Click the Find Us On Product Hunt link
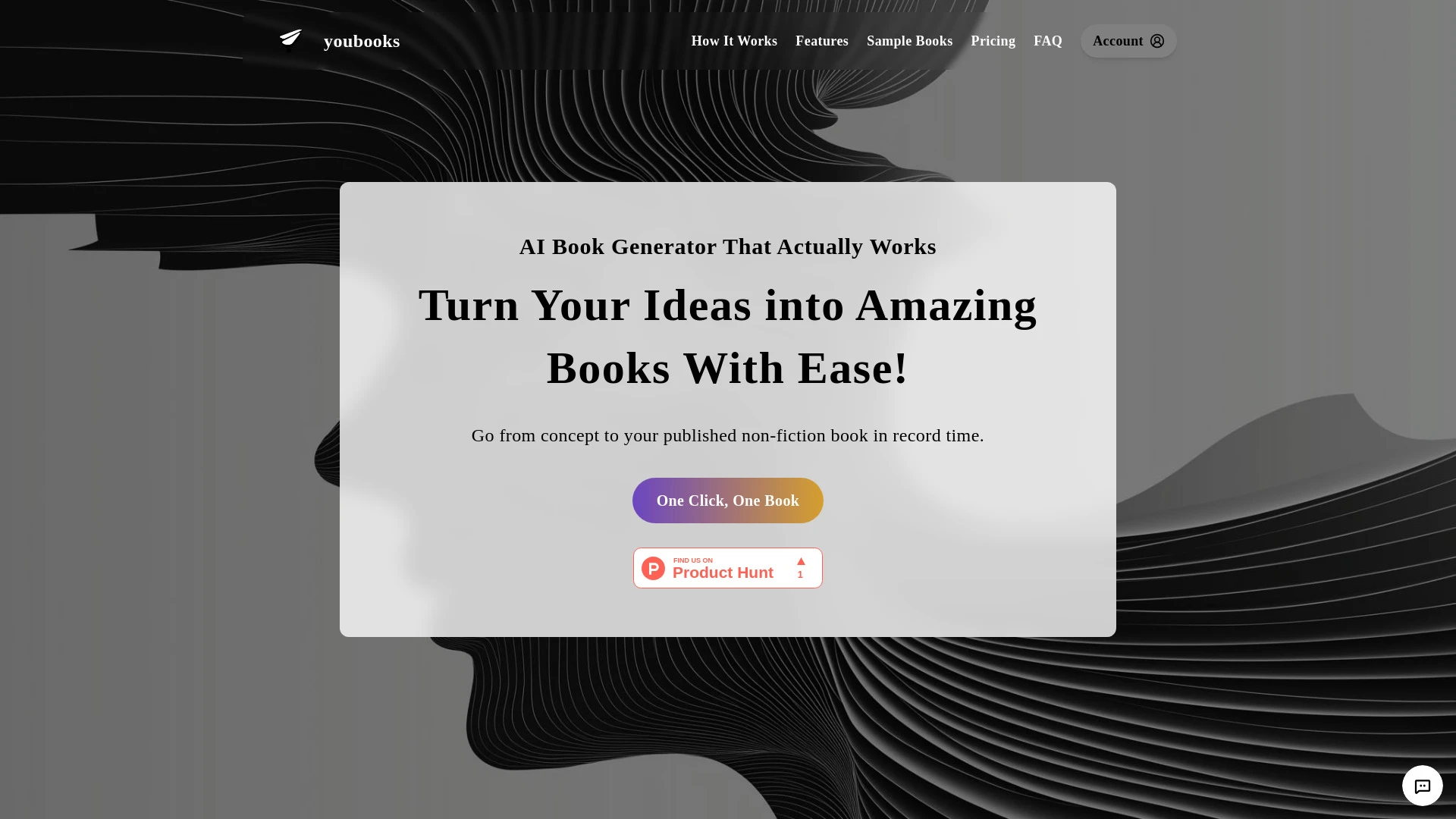Image resolution: width=1456 pixels, height=819 pixels. click(727, 568)
